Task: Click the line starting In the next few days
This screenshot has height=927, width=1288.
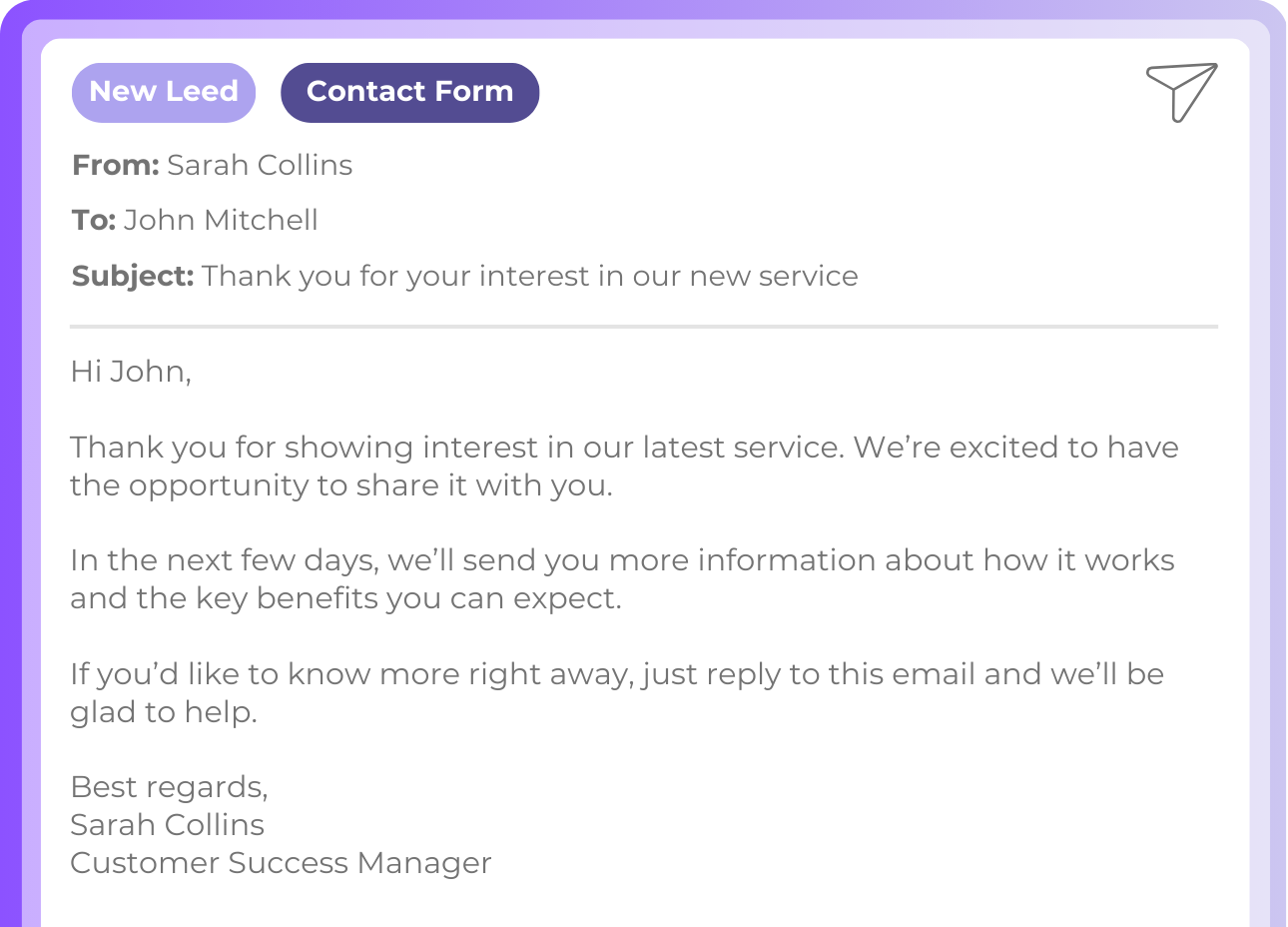Action: pyautogui.click(x=621, y=560)
